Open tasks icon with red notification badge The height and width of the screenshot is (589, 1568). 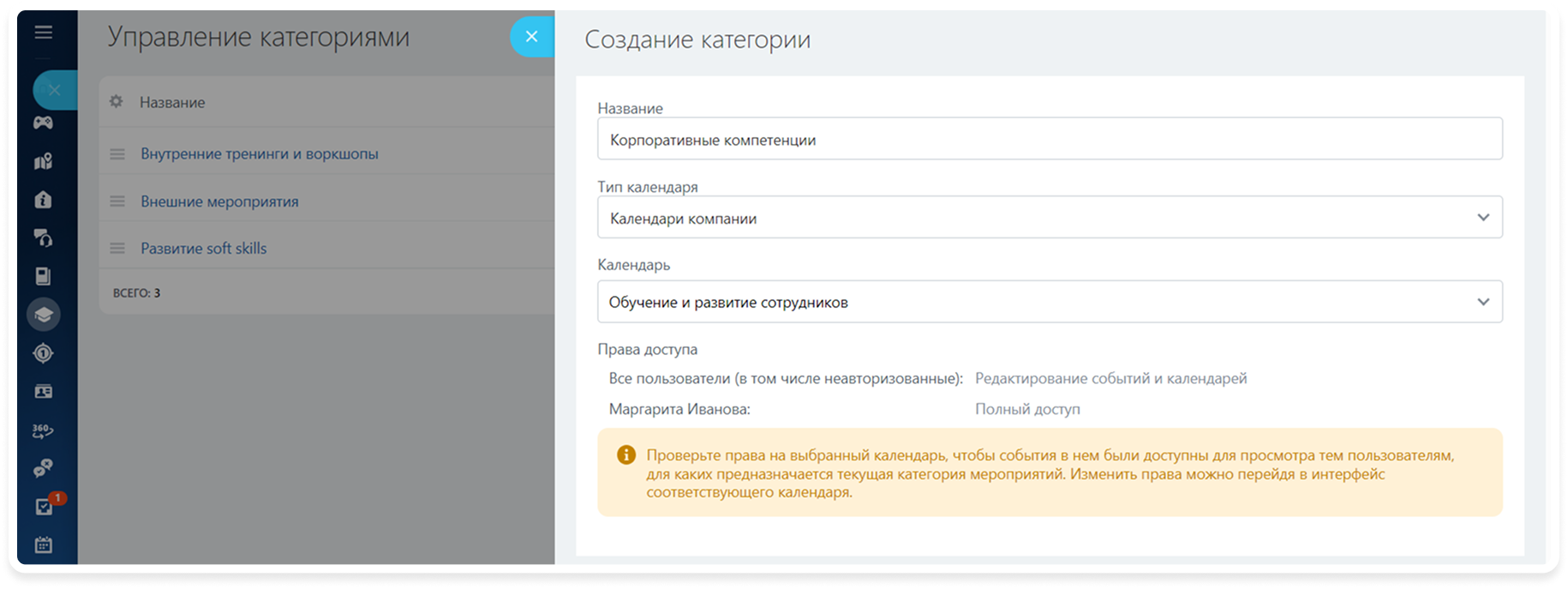coord(45,507)
